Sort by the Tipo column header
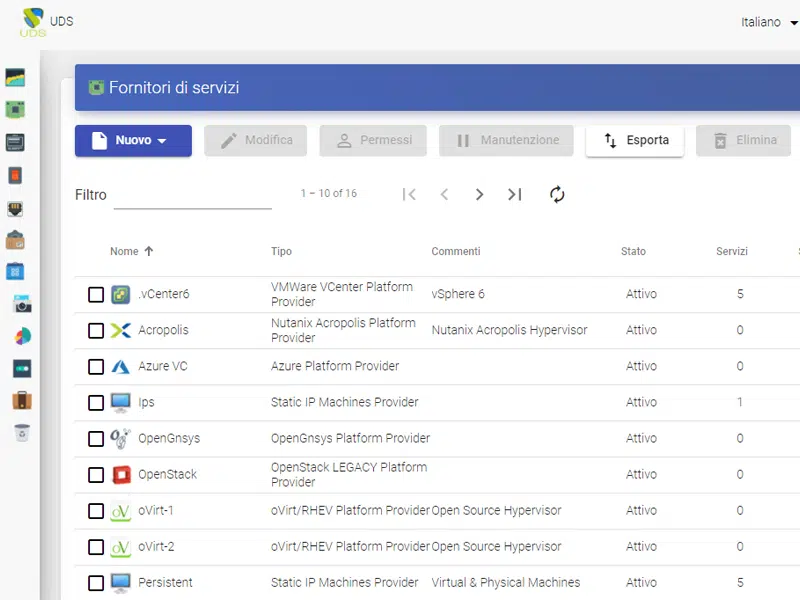 (x=281, y=252)
